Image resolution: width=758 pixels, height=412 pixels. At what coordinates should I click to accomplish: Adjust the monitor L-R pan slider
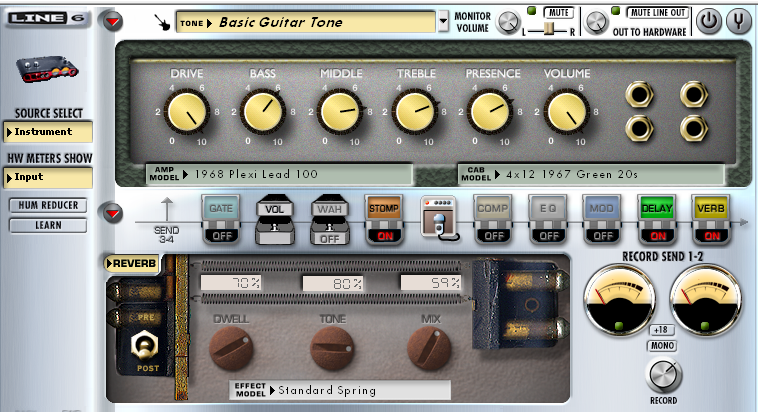tap(549, 29)
